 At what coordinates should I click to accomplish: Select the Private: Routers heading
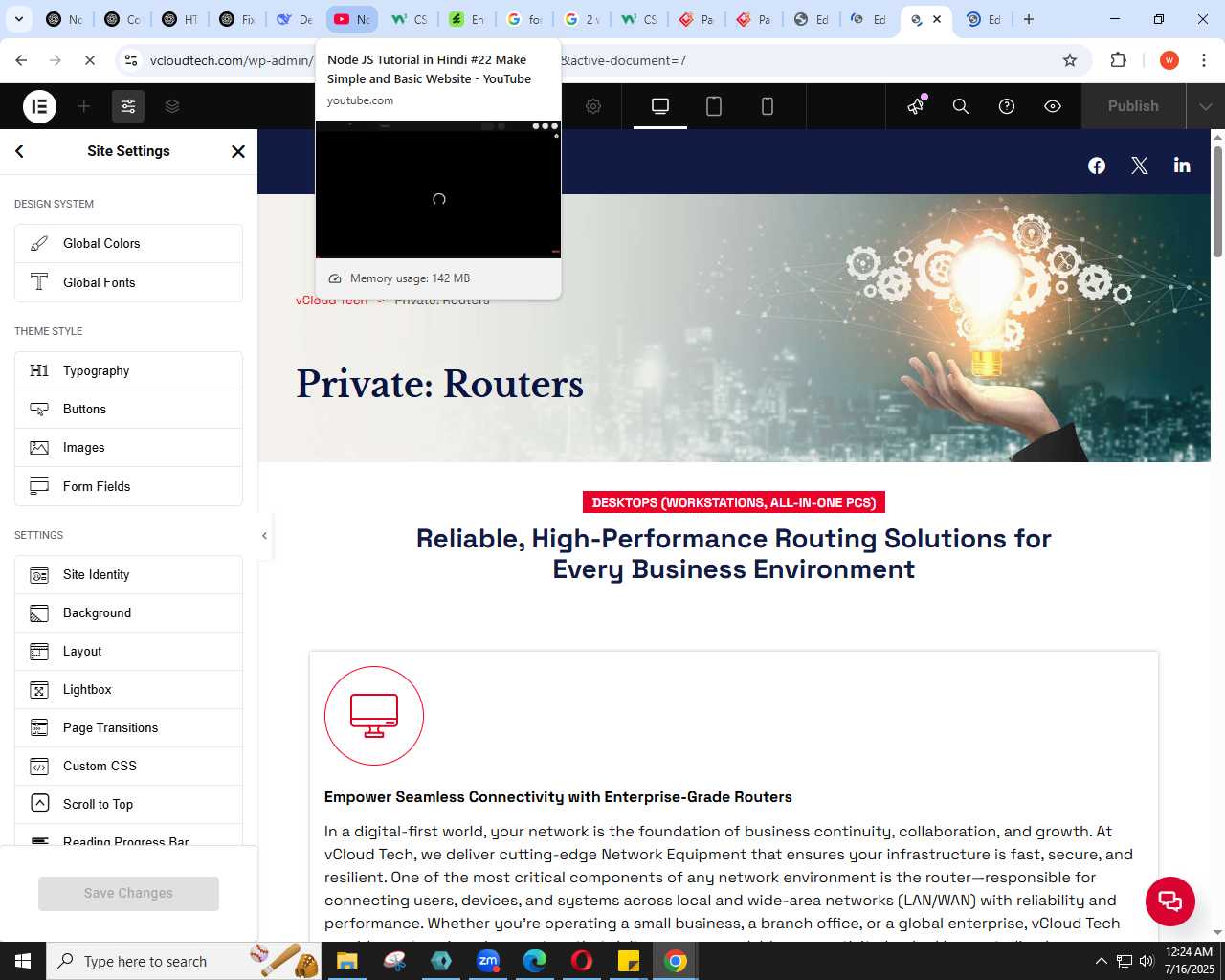[439, 384]
